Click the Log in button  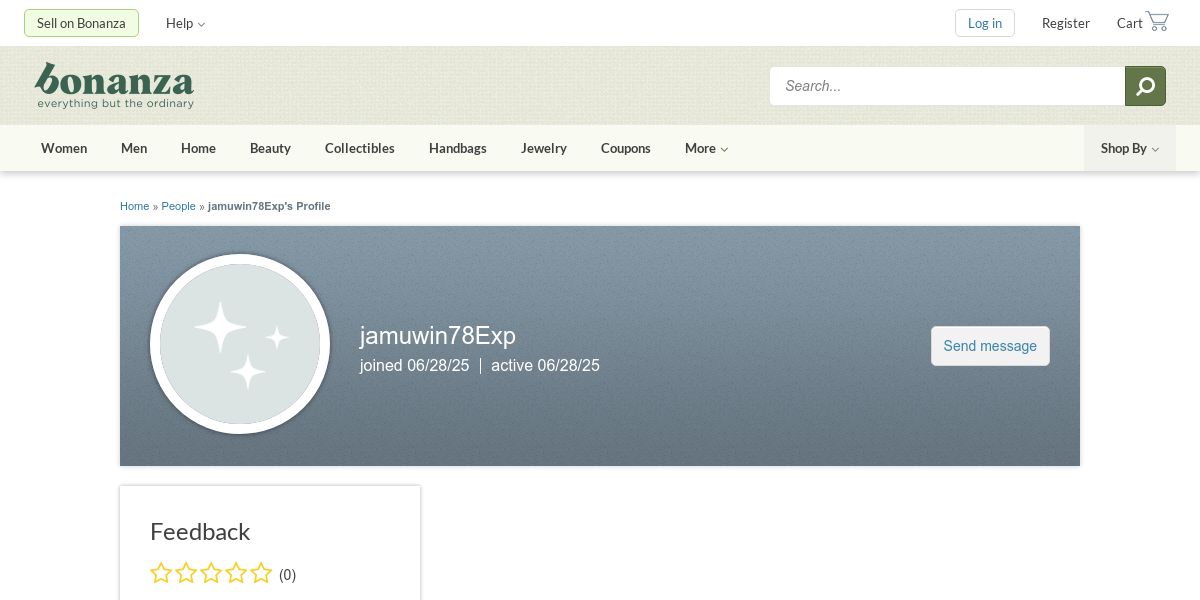(x=985, y=23)
